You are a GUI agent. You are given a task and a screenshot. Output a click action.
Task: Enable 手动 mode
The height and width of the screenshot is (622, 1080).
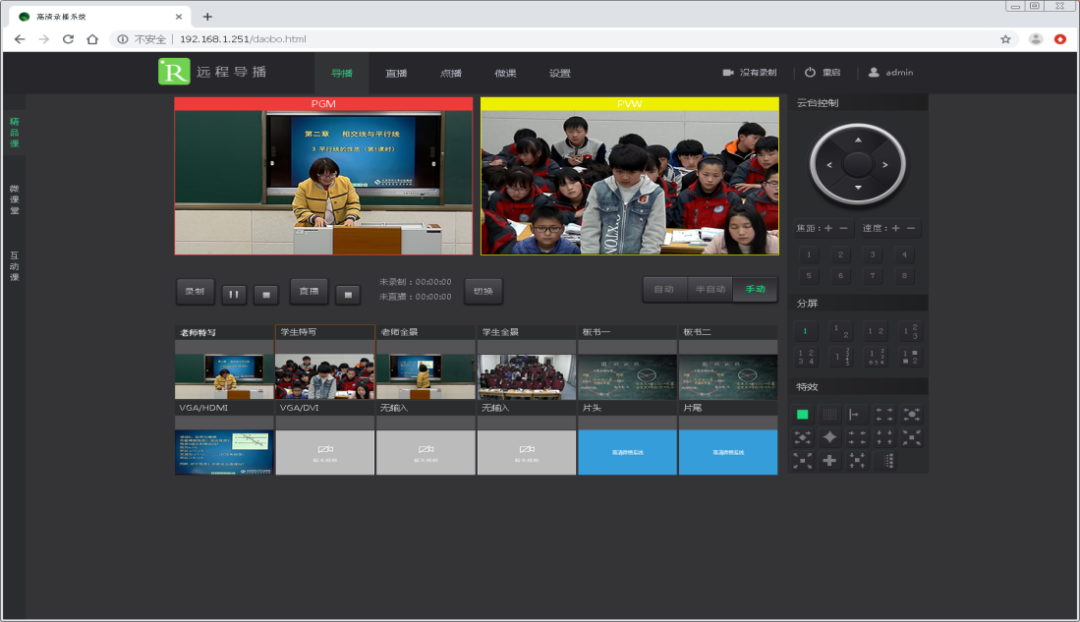point(754,289)
